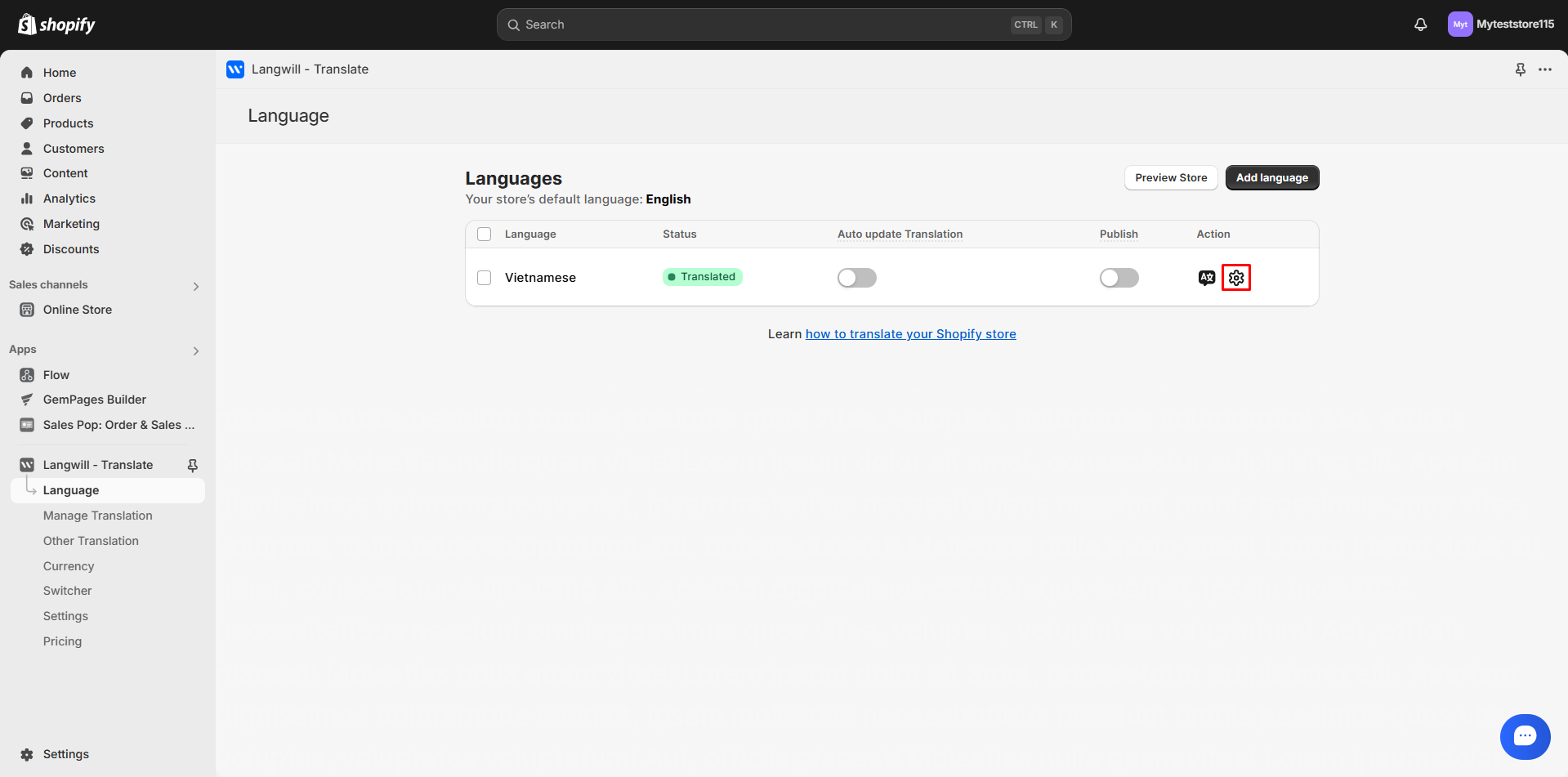This screenshot has width=1568, height=777.
Task: Go to Manage Translation page
Action: pos(98,516)
